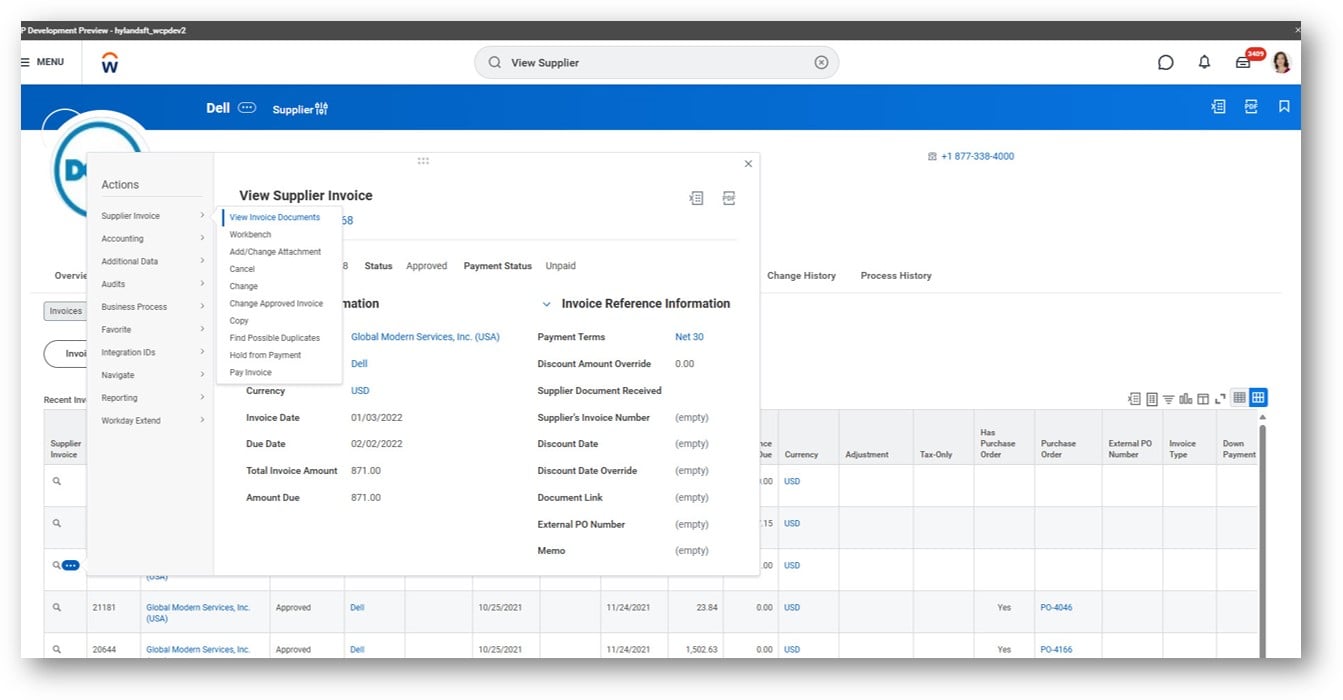The height and width of the screenshot is (700, 1343).
Task: Select the Invoices filter chip
Action: coord(65,311)
